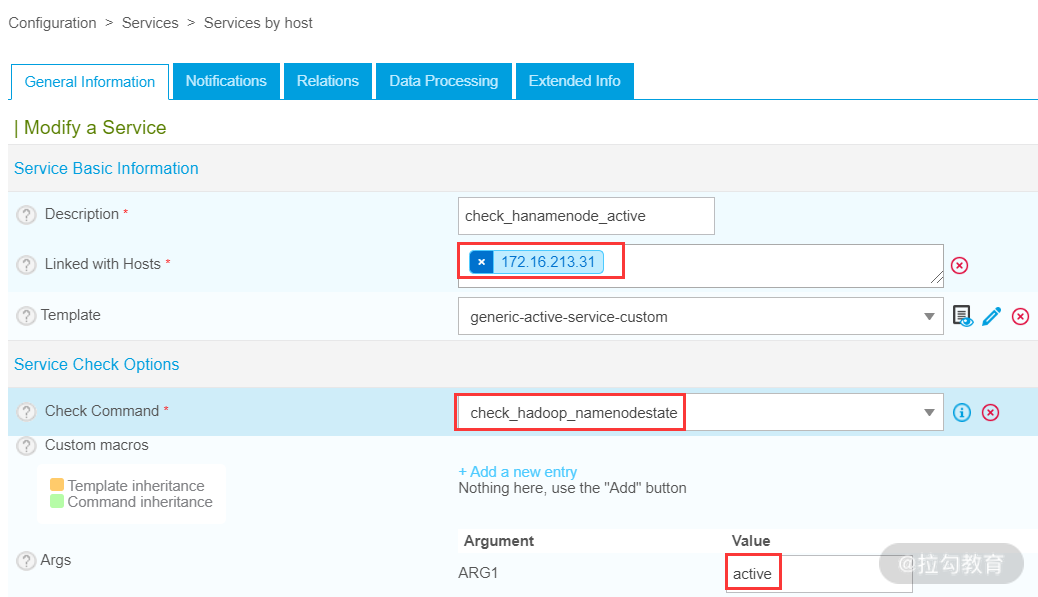1038x597 pixels.
Task: Click the Argument column header
Action: (x=498, y=541)
